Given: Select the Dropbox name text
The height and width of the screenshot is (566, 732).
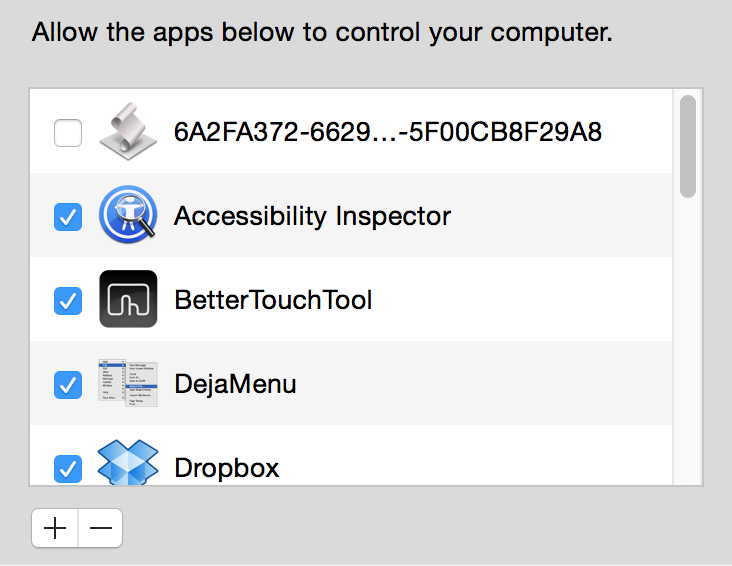Looking at the screenshot, I should tap(226, 467).
